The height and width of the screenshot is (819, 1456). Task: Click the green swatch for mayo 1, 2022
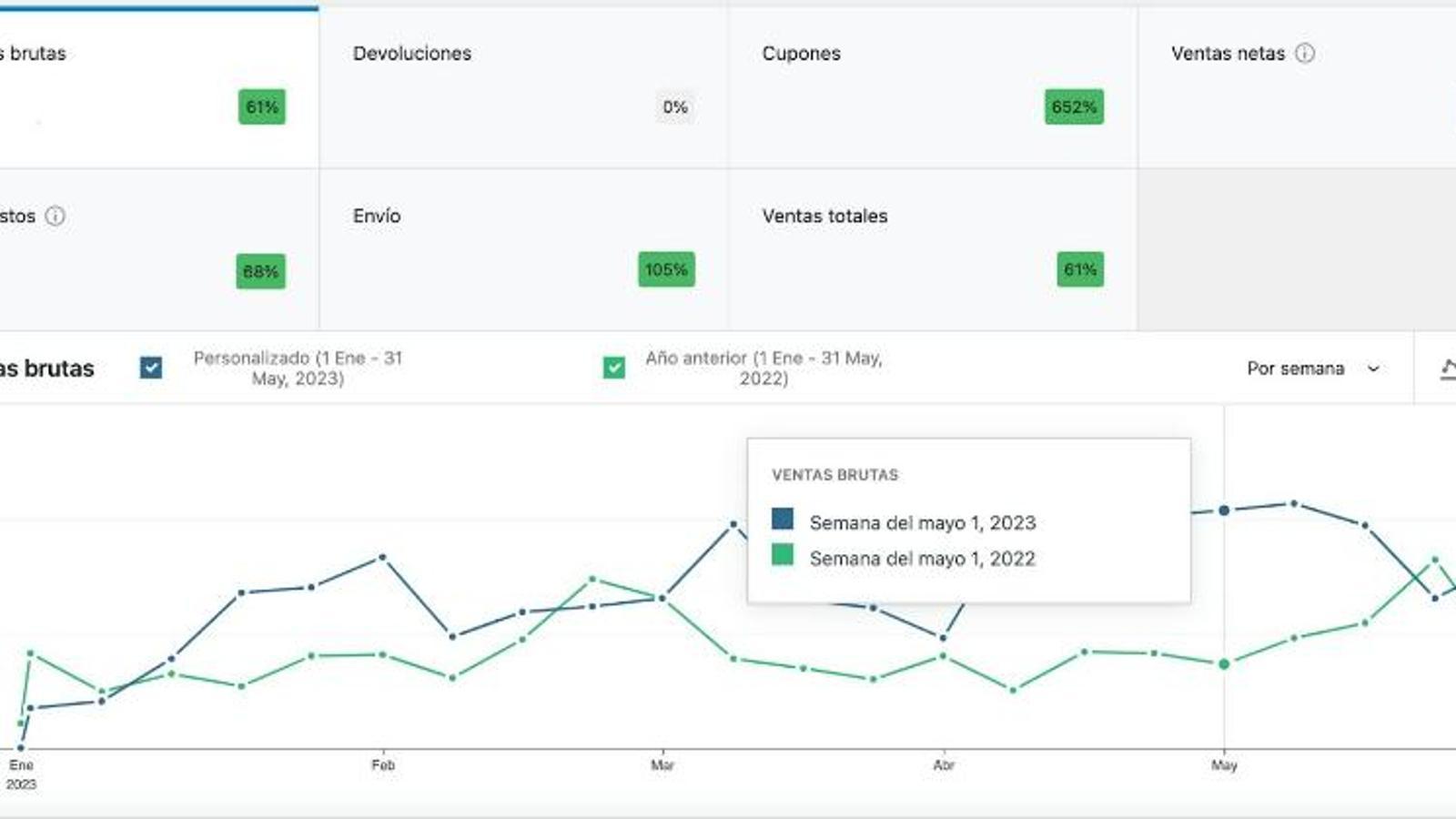[783, 555]
